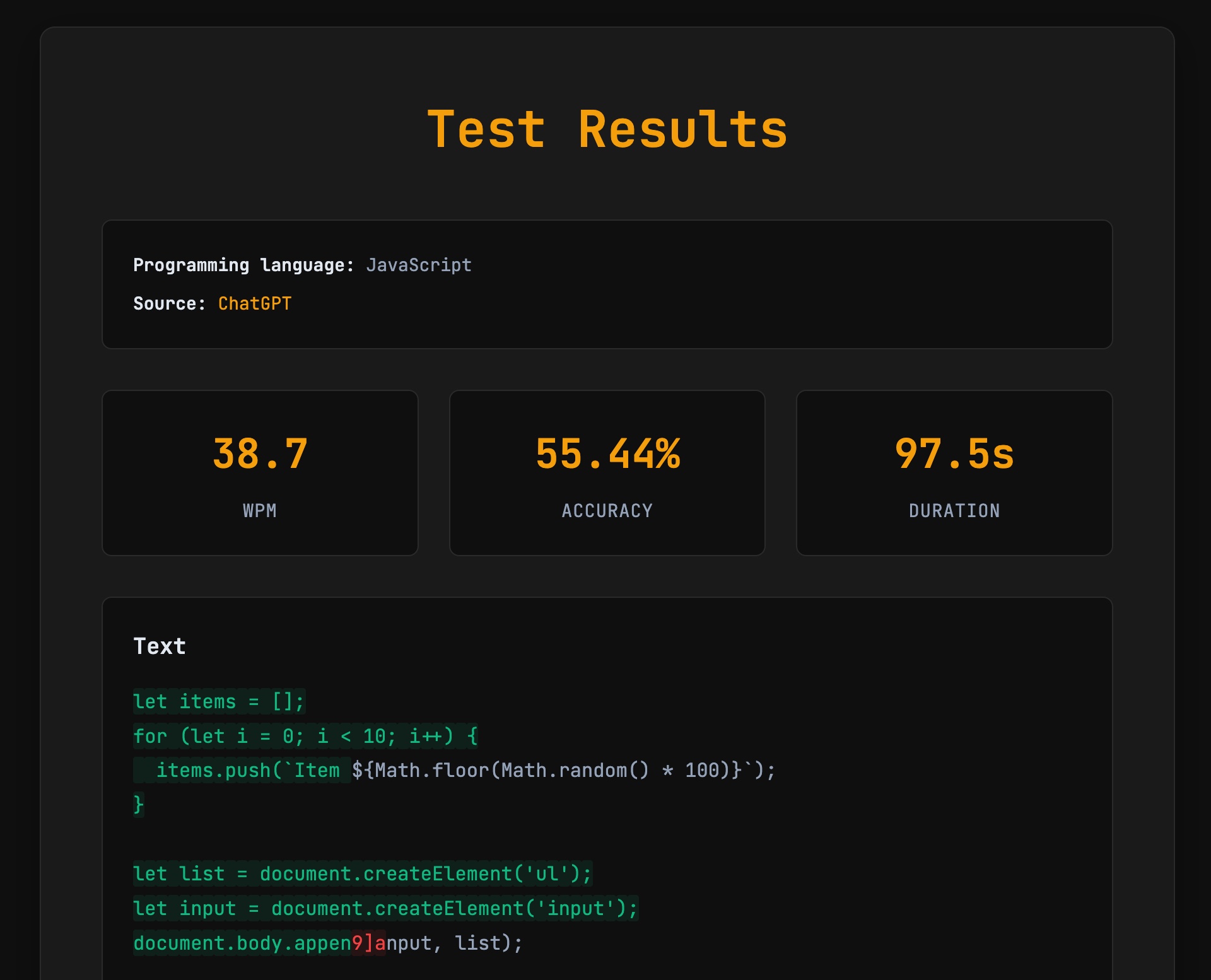Screen dimensions: 1211x980
Task: Click the 'let items = [];' code line
Action: pos(219,701)
